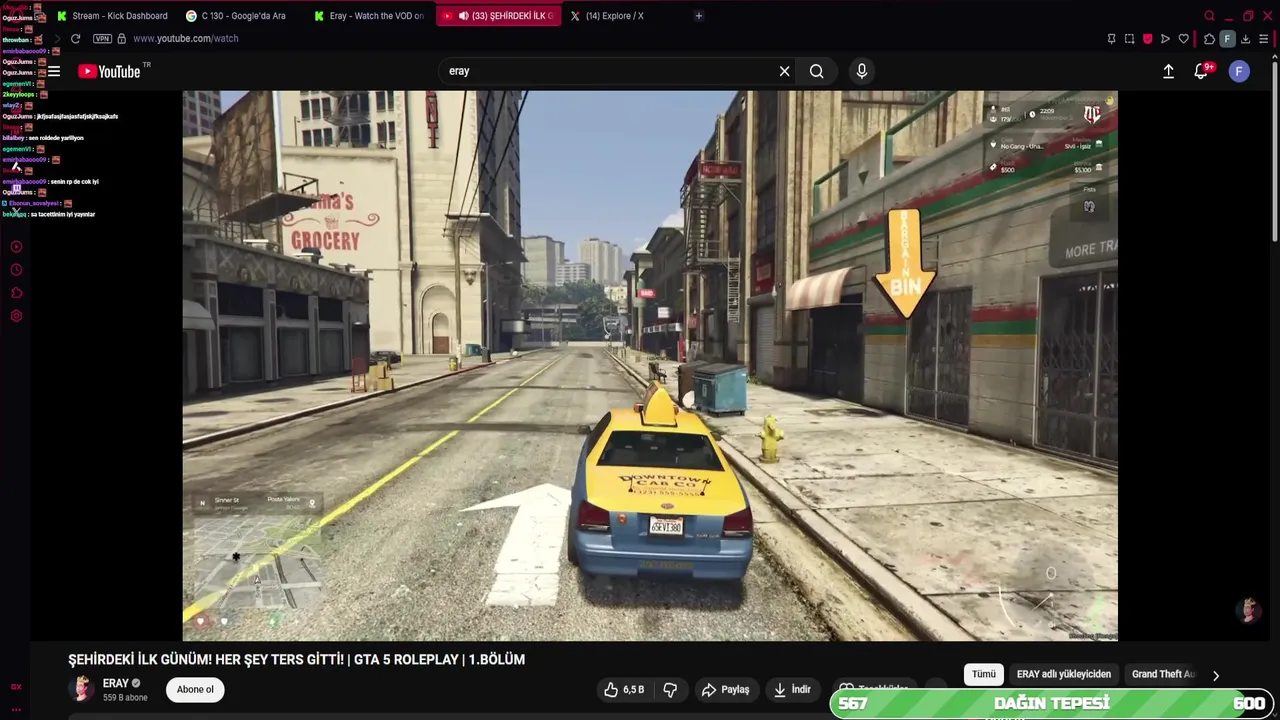The height and width of the screenshot is (720, 1280).
Task: Click the 559 B abone subscriber count
Action: pyautogui.click(x=125, y=697)
